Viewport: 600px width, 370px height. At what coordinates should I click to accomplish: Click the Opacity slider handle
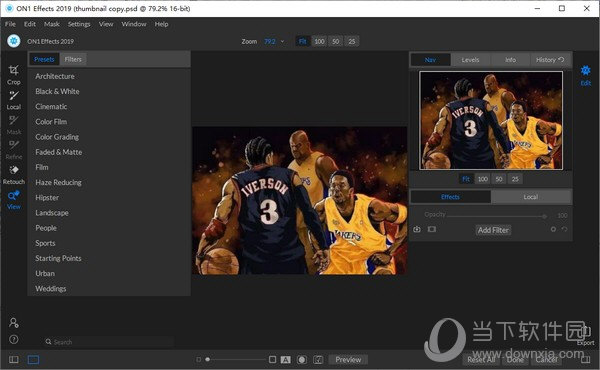coord(544,216)
